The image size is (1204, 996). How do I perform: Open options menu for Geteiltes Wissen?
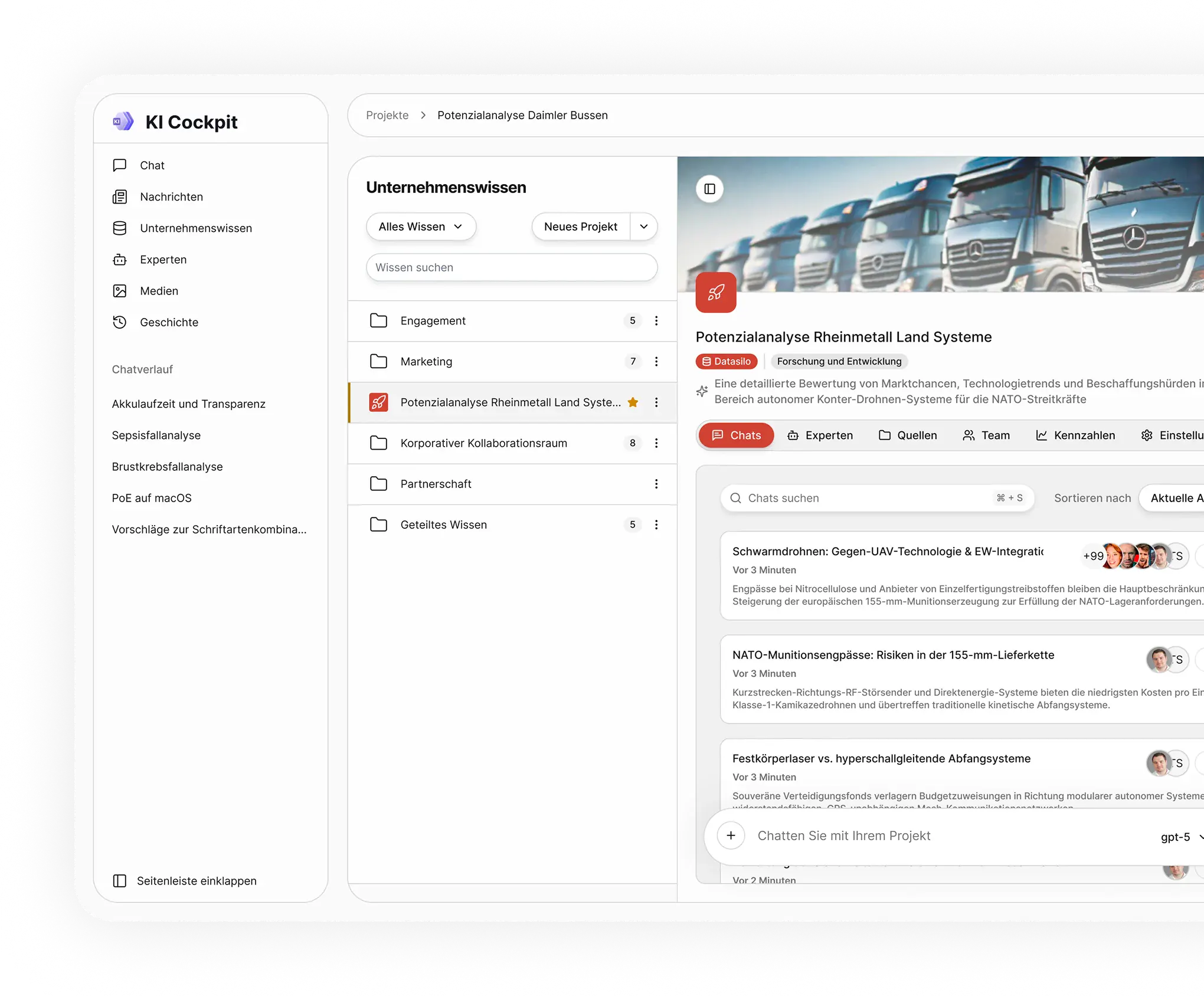pos(656,525)
